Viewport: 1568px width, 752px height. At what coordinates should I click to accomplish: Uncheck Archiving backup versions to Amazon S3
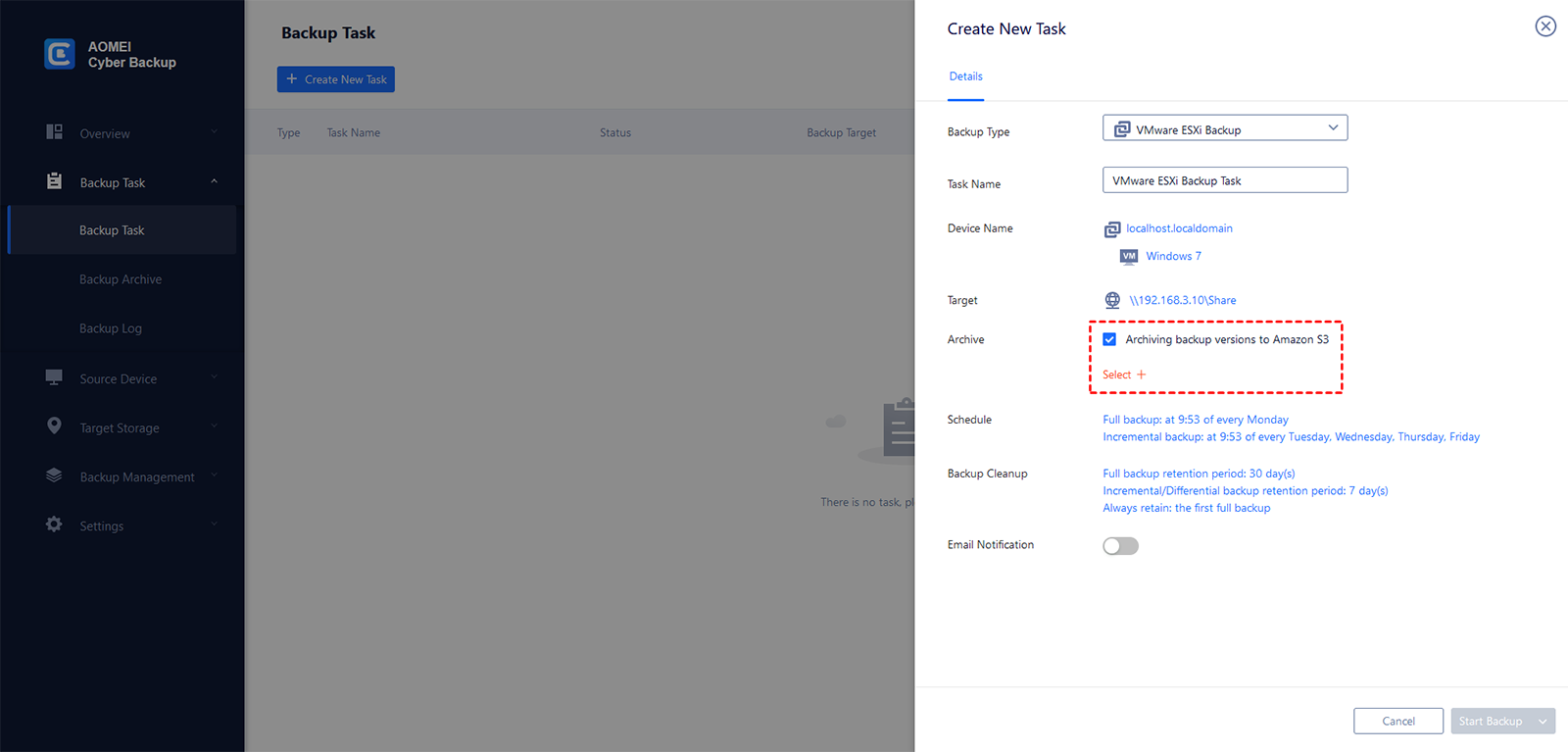tap(1109, 339)
